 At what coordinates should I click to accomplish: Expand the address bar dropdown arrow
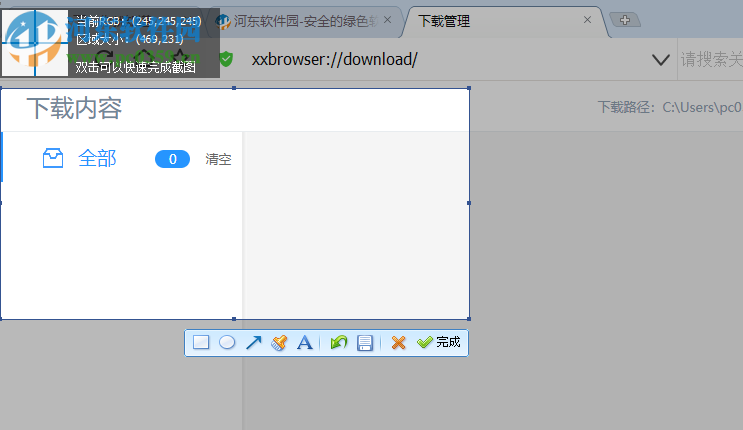click(661, 60)
